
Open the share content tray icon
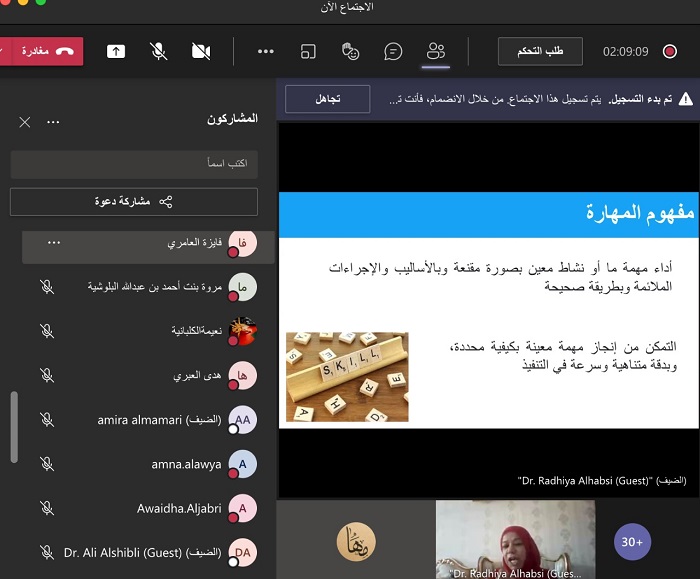116,51
